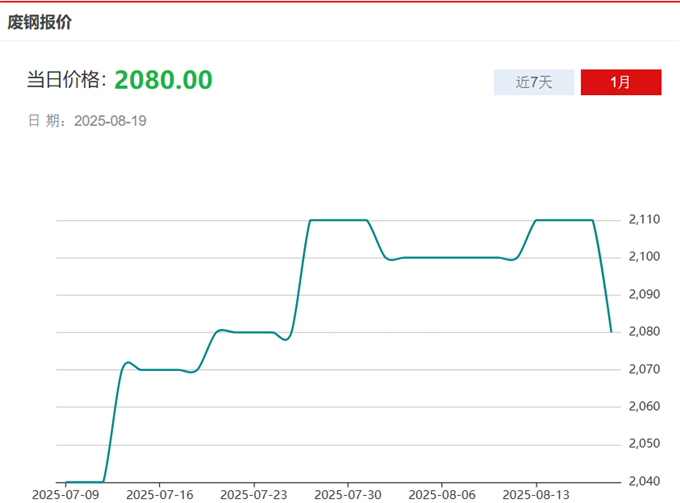The width and height of the screenshot is (680, 503).
Task: Click the 2,040 y-axis value label
Action: (645, 481)
